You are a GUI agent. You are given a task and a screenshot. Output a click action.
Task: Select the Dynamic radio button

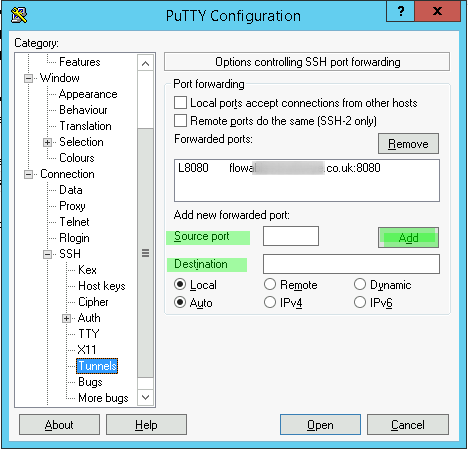click(360, 285)
